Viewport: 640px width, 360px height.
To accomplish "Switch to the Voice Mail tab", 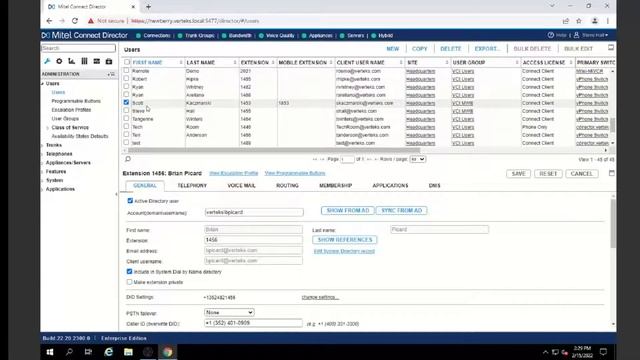I will (242, 185).
